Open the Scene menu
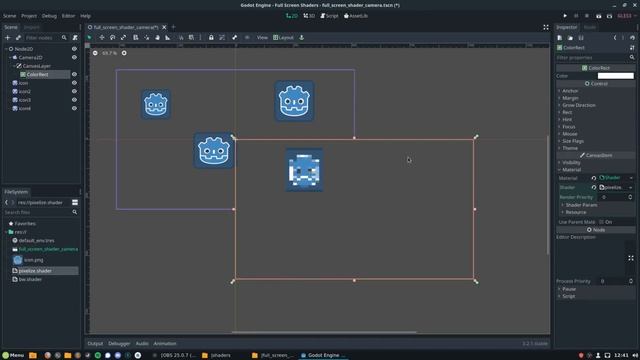The image size is (640, 360). [x=9, y=16]
